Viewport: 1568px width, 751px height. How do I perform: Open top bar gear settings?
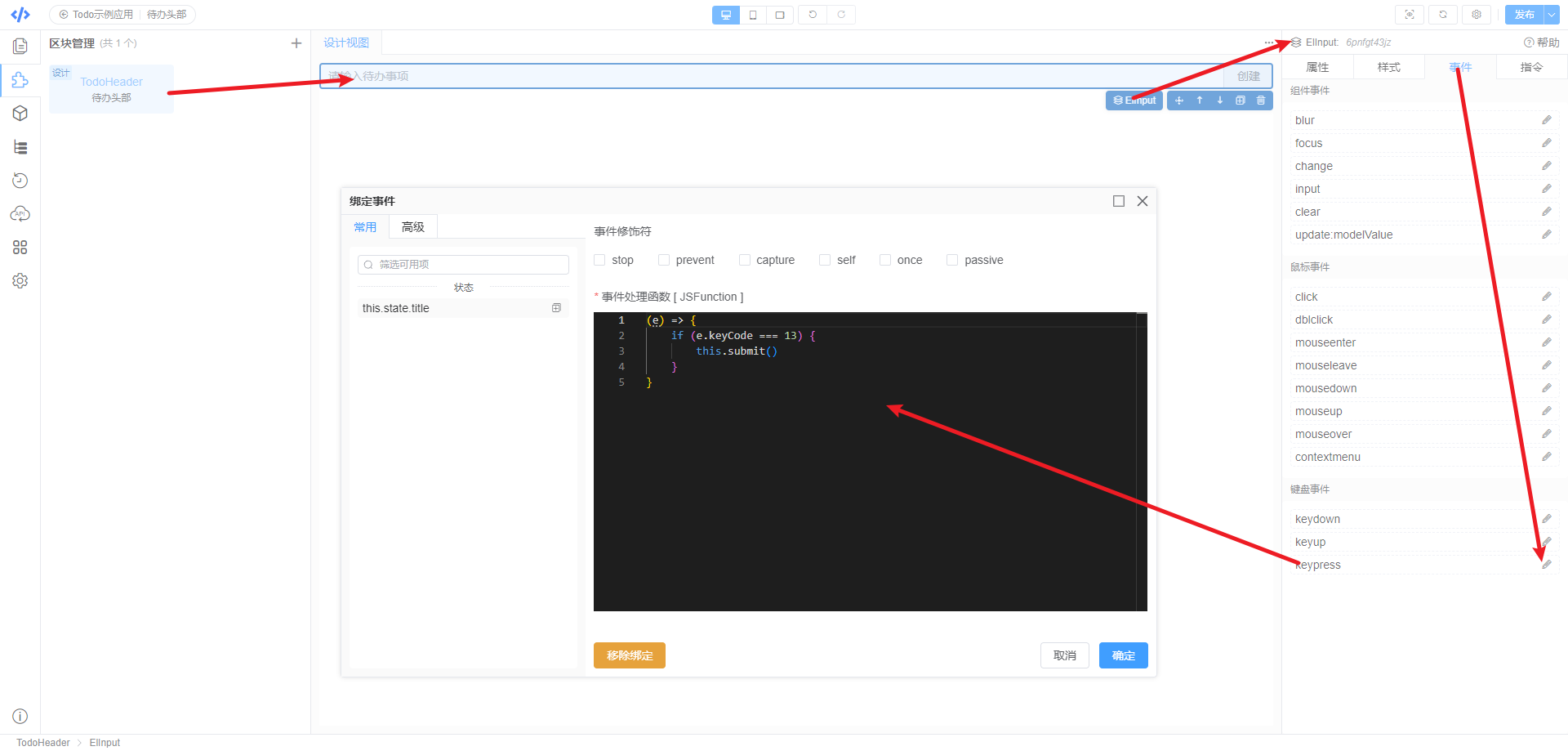1477,15
